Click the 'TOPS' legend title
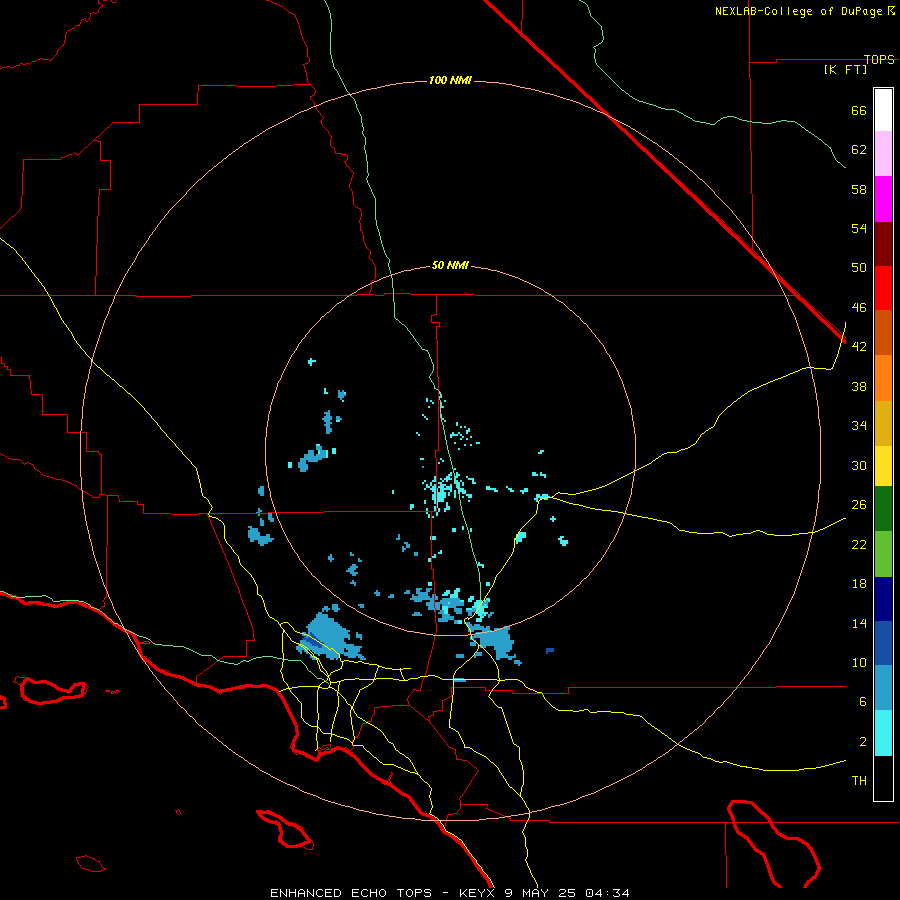 879,59
